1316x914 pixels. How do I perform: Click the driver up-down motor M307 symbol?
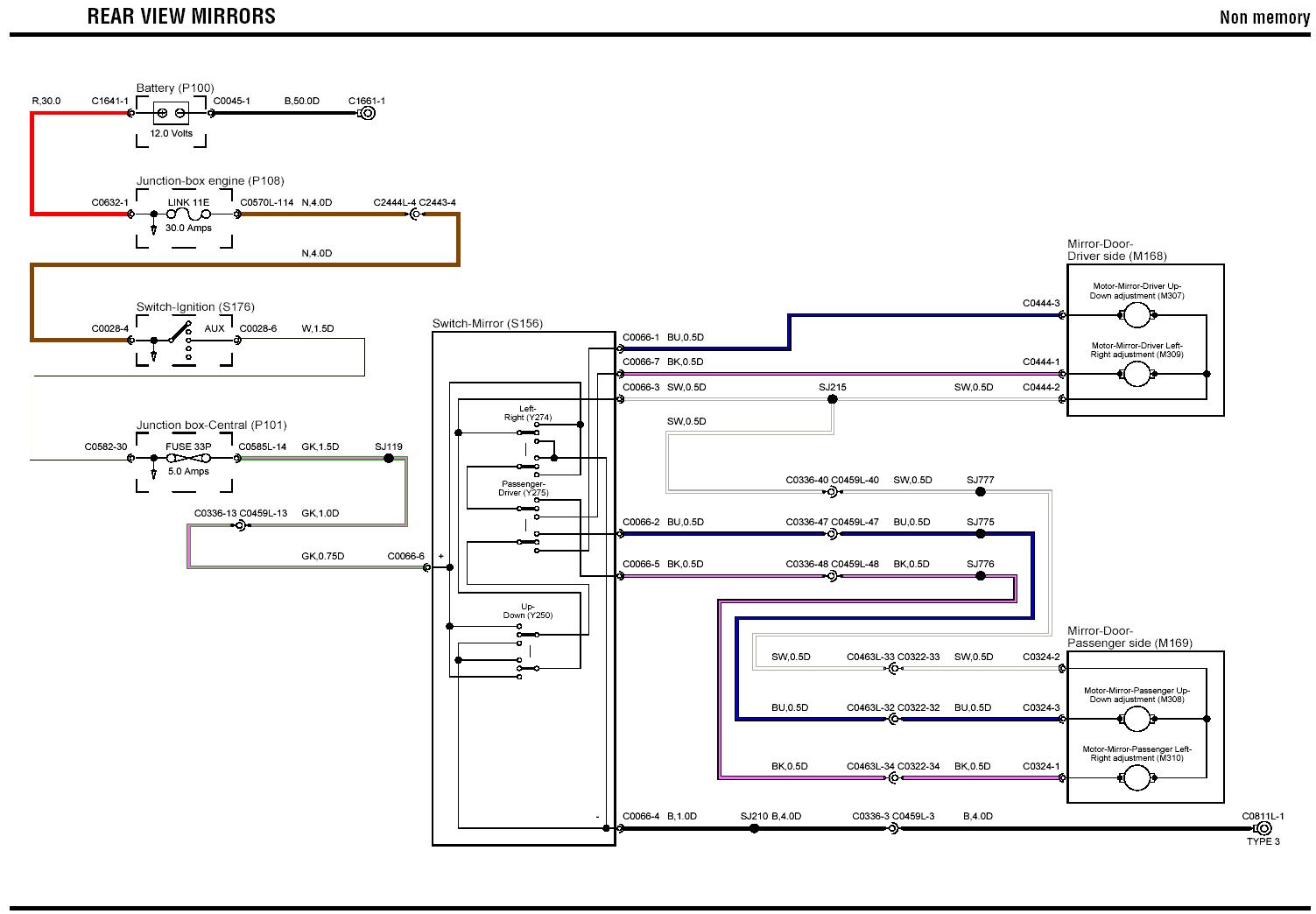click(x=1137, y=315)
